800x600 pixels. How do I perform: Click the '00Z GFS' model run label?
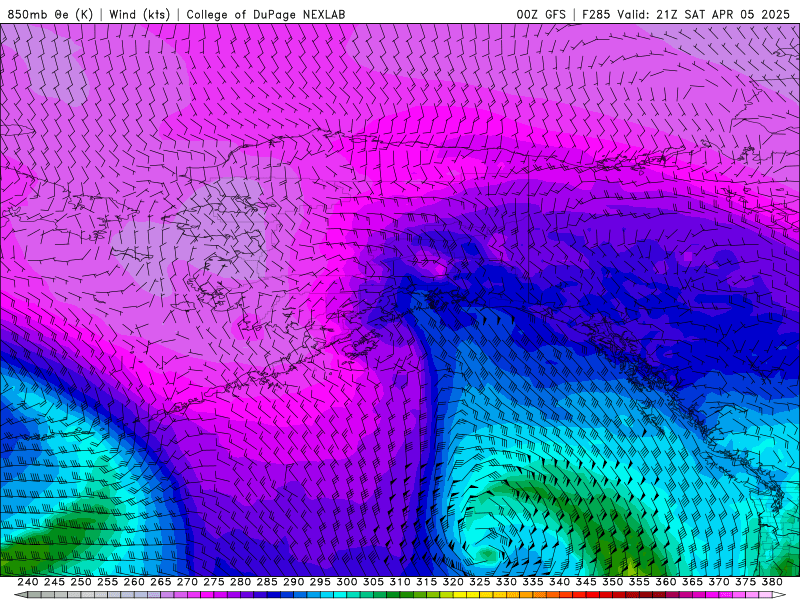point(541,14)
